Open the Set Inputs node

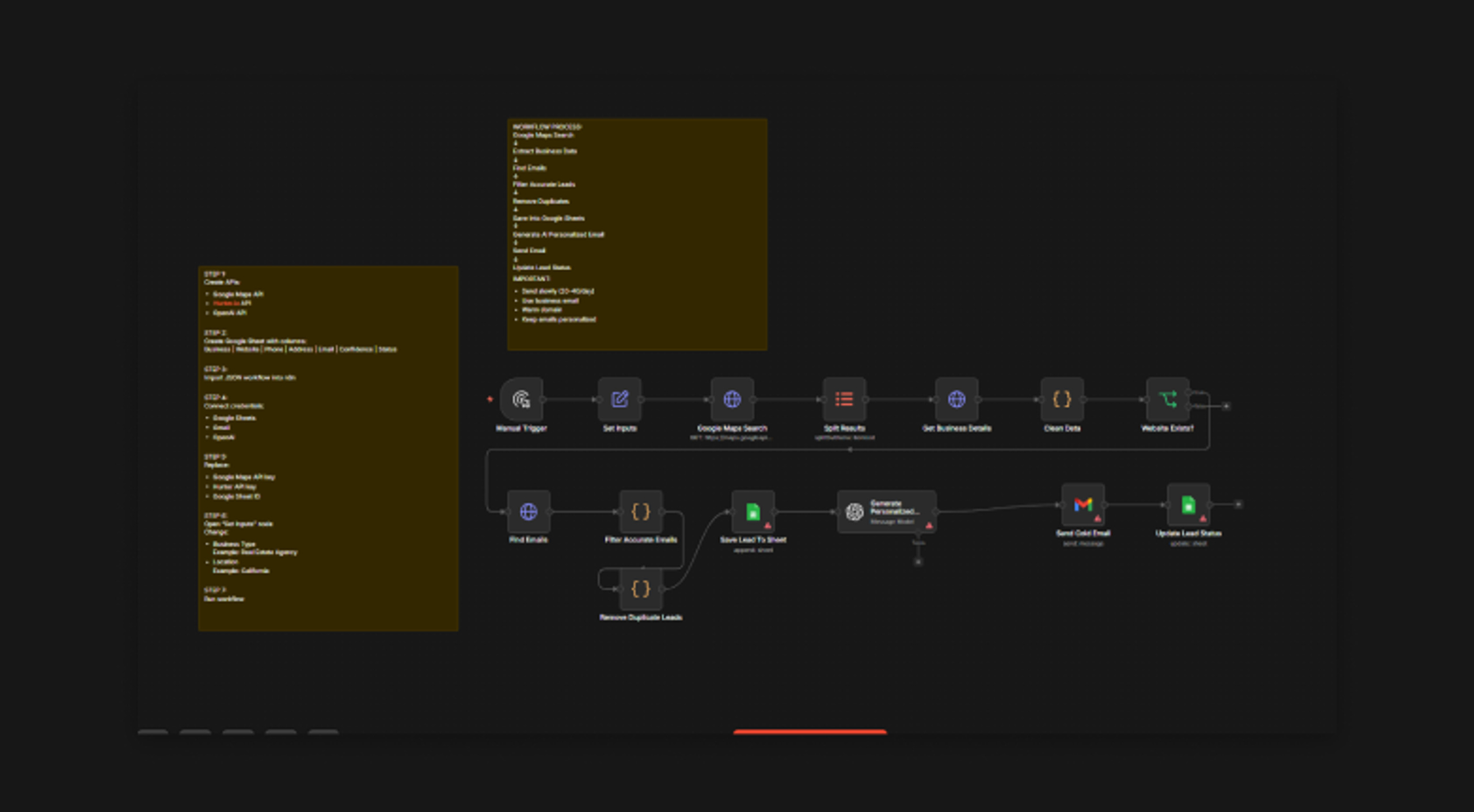pos(620,399)
